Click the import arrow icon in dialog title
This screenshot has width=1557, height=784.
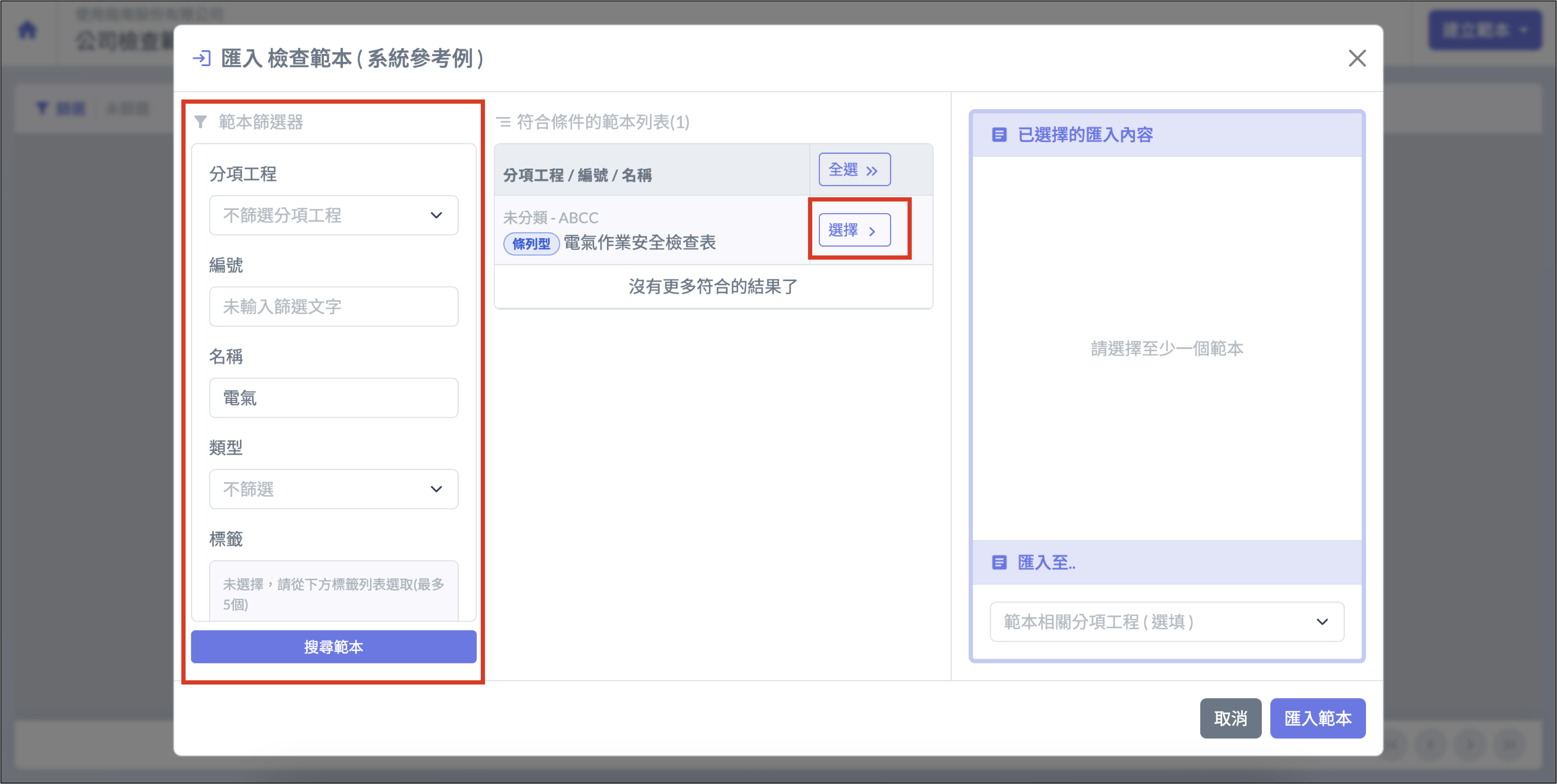pos(201,59)
